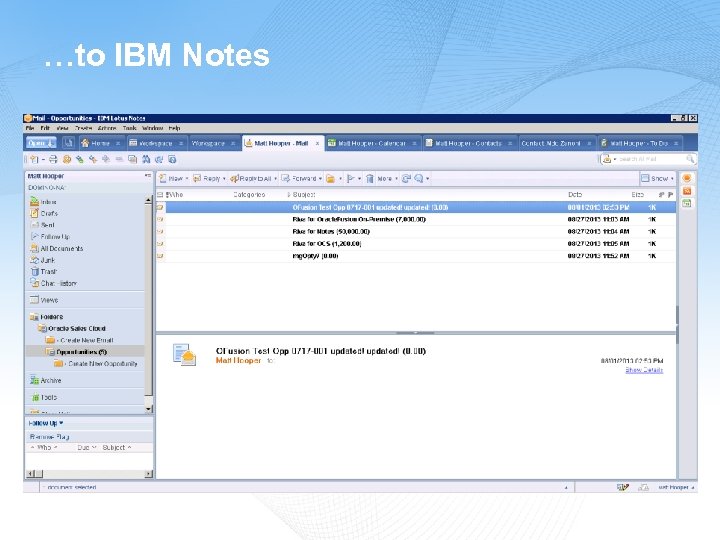Click the print icon in the toolbar
Image resolution: width=720 pixels, height=540 pixels.
[x=53, y=159]
